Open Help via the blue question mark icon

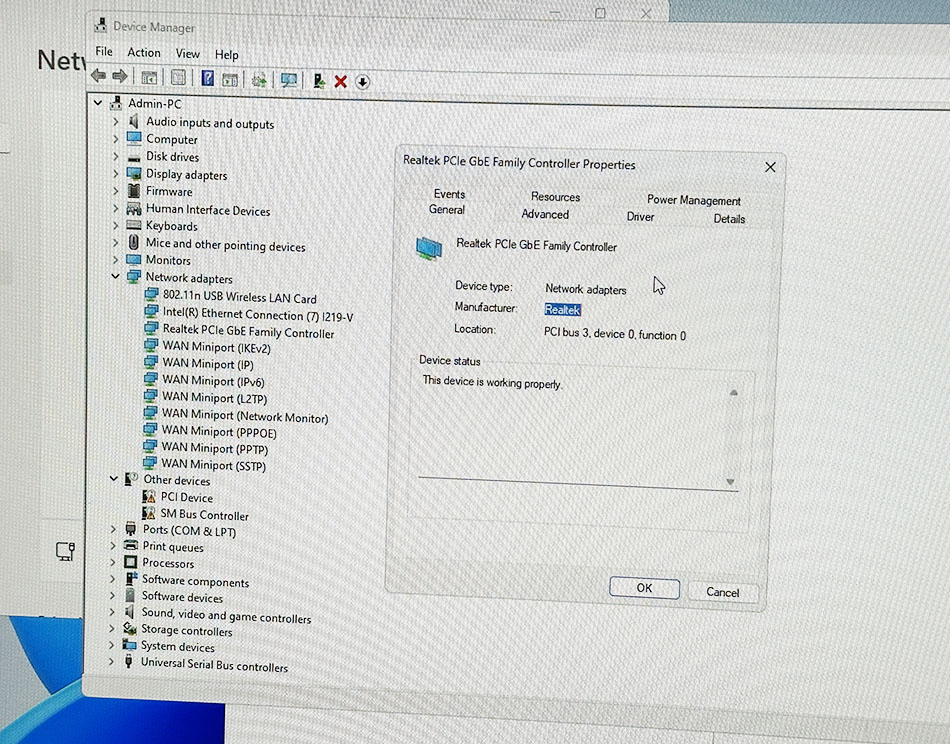tap(208, 78)
